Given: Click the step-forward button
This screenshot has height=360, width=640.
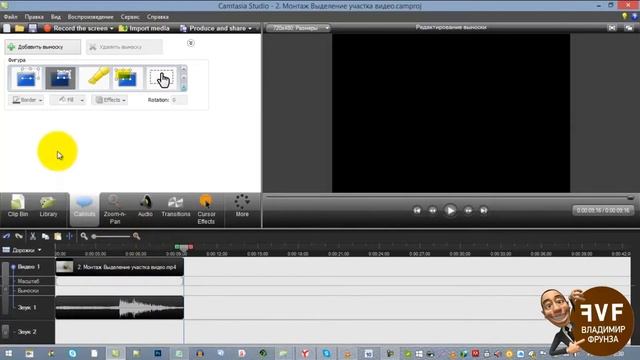Looking at the screenshot, I should tap(468, 210).
